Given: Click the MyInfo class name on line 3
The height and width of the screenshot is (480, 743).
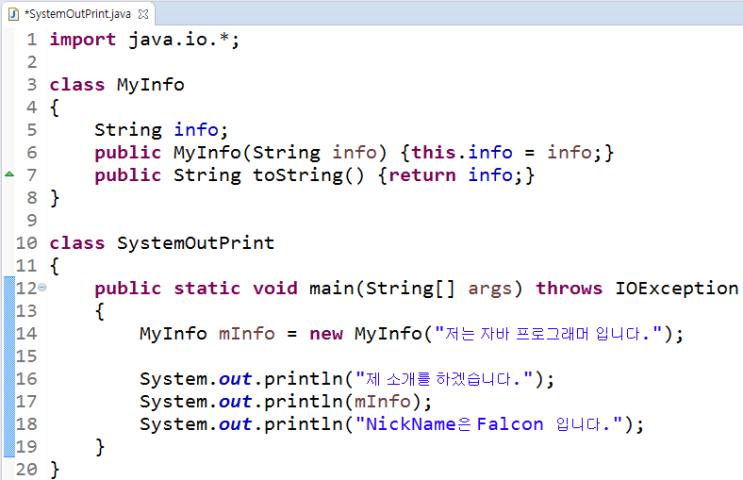Looking at the screenshot, I should click(x=150, y=85).
